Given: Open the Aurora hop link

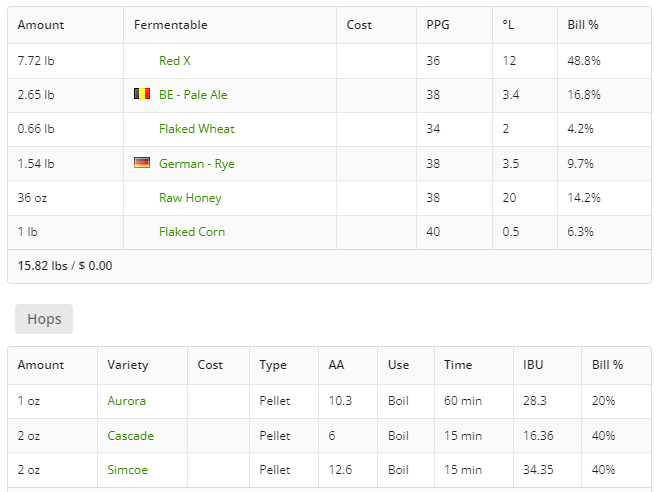Looking at the screenshot, I should pyautogui.click(x=126, y=401).
